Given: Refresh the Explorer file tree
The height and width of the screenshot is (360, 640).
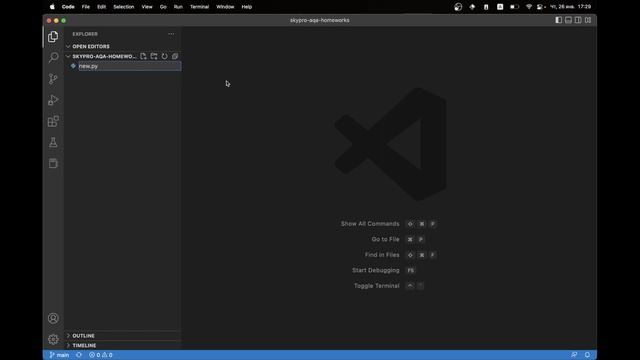Looking at the screenshot, I should [x=164, y=56].
